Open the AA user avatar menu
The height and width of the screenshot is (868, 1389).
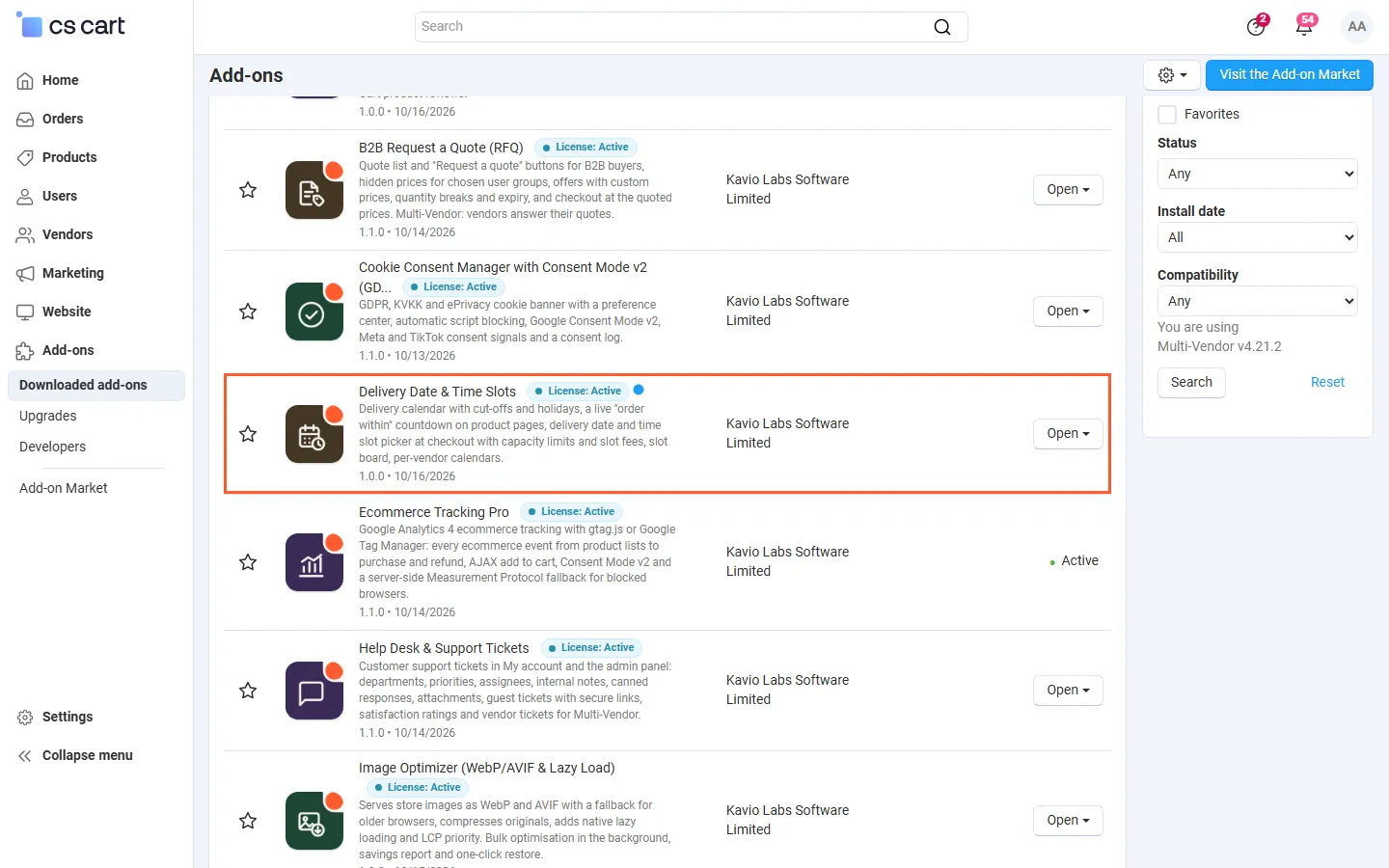click(1357, 26)
